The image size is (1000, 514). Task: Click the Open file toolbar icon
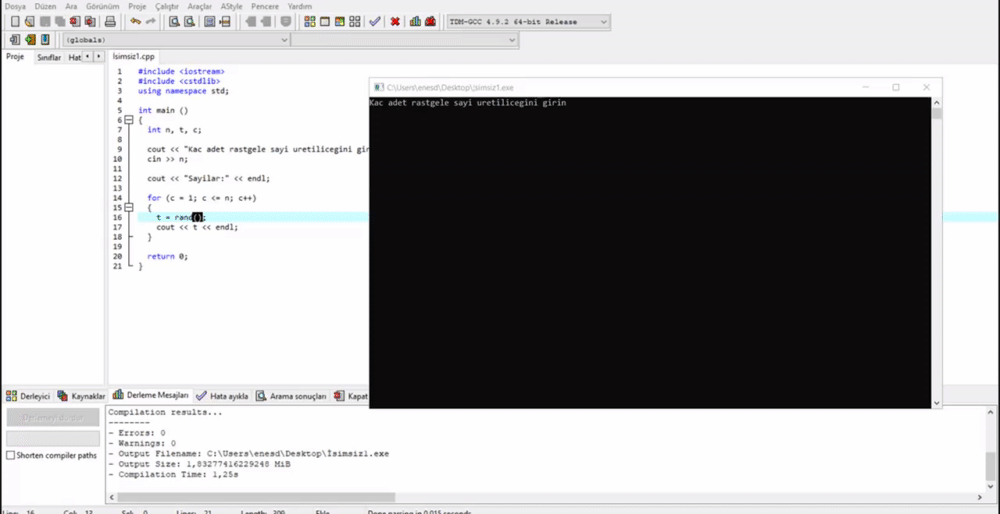click(x=30, y=22)
